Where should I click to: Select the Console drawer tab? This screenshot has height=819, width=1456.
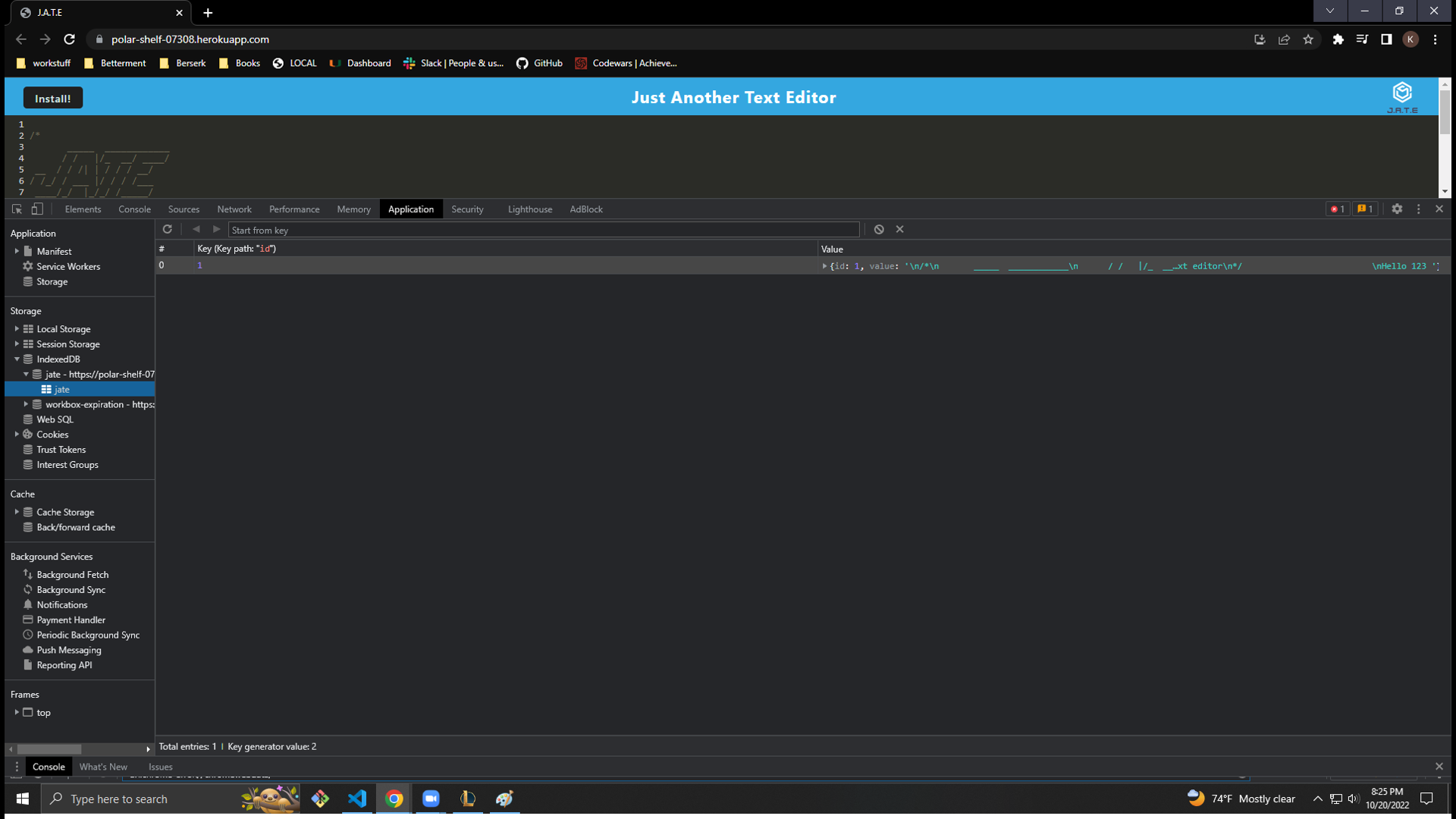click(x=49, y=767)
